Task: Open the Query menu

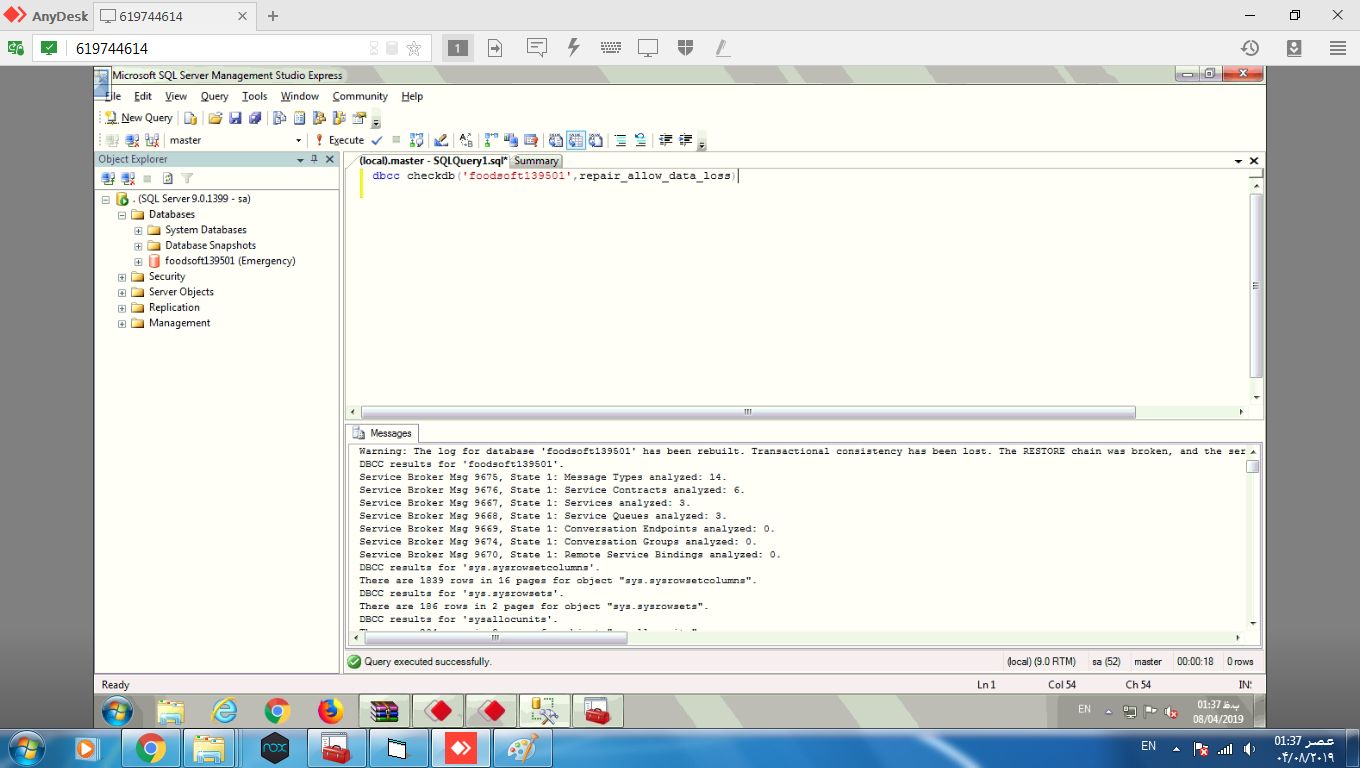Action: [x=214, y=96]
